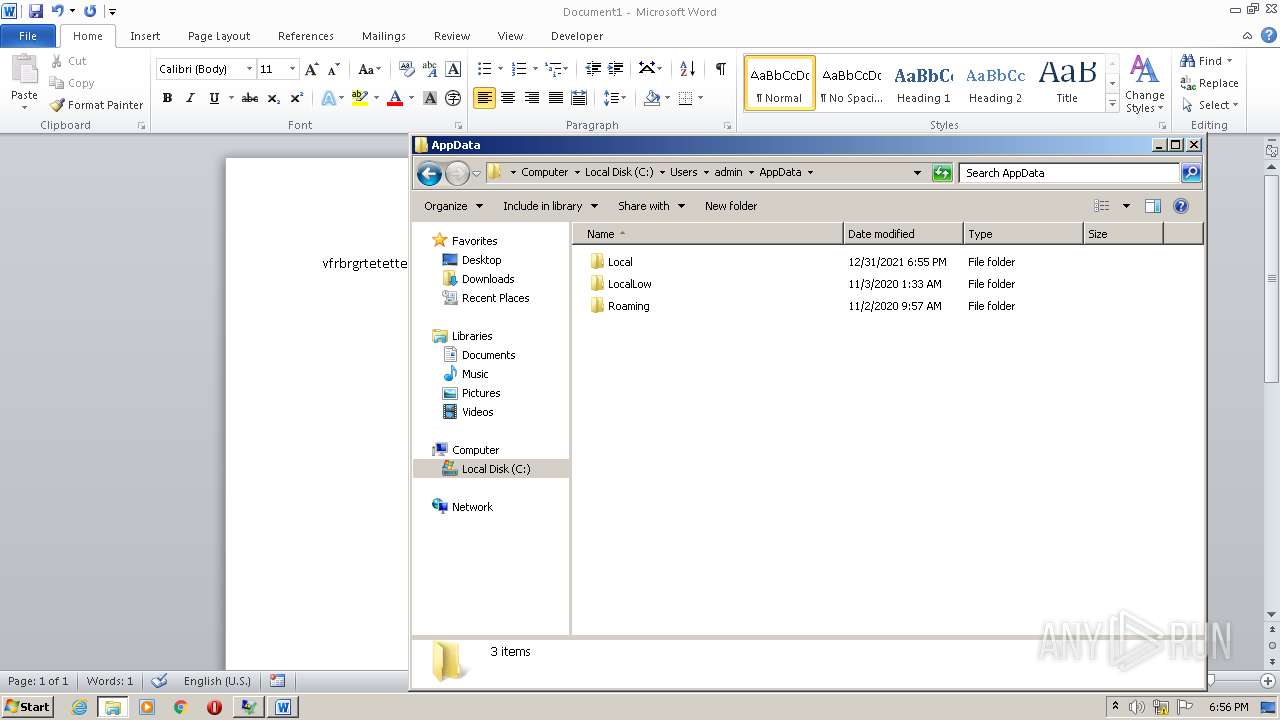Open the Organize dropdown in Explorer
The height and width of the screenshot is (720, 1280).
tap(453, 206)
